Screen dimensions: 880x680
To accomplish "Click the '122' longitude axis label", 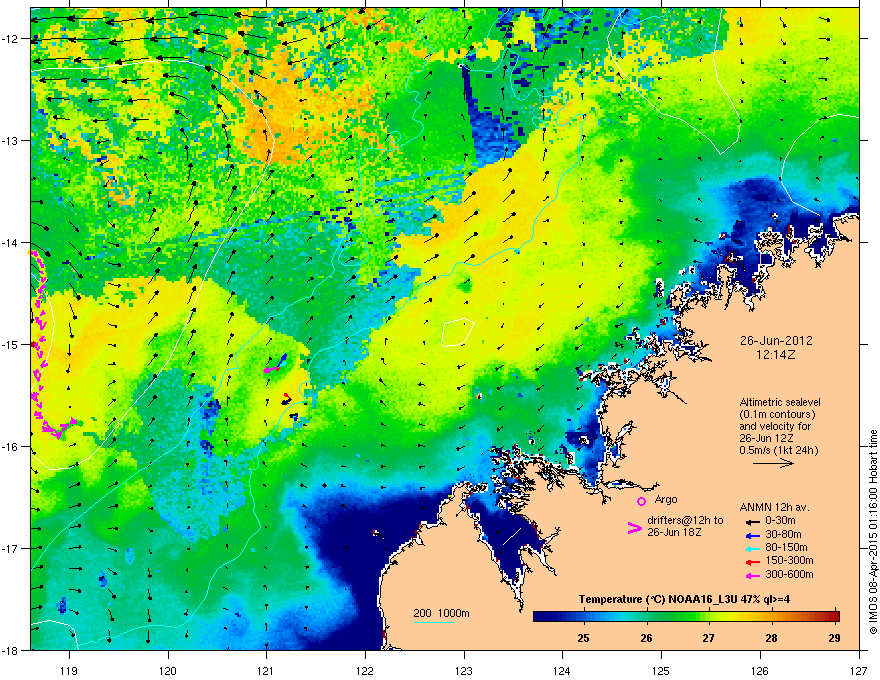I will [x=365, y=670].
